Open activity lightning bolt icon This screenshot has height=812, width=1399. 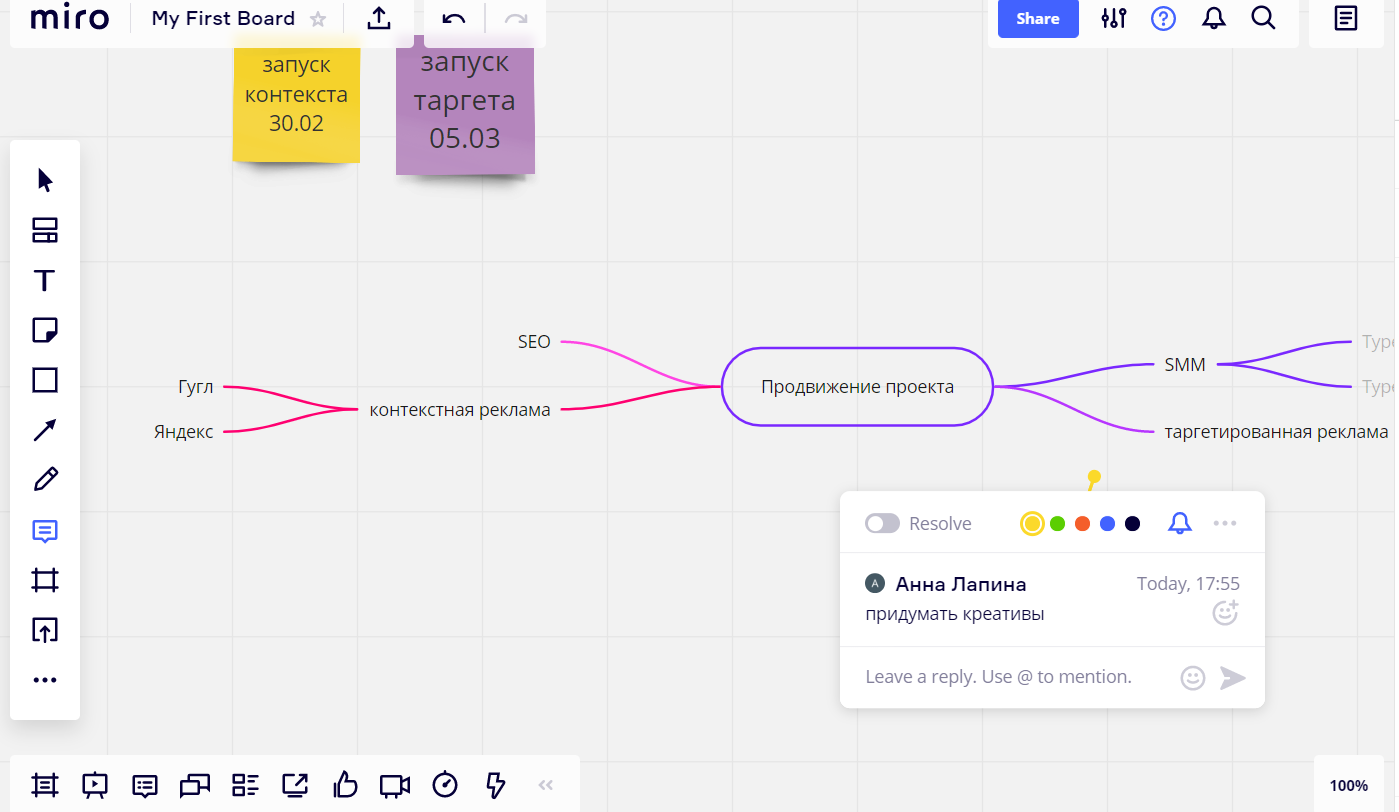click(495, 785)
